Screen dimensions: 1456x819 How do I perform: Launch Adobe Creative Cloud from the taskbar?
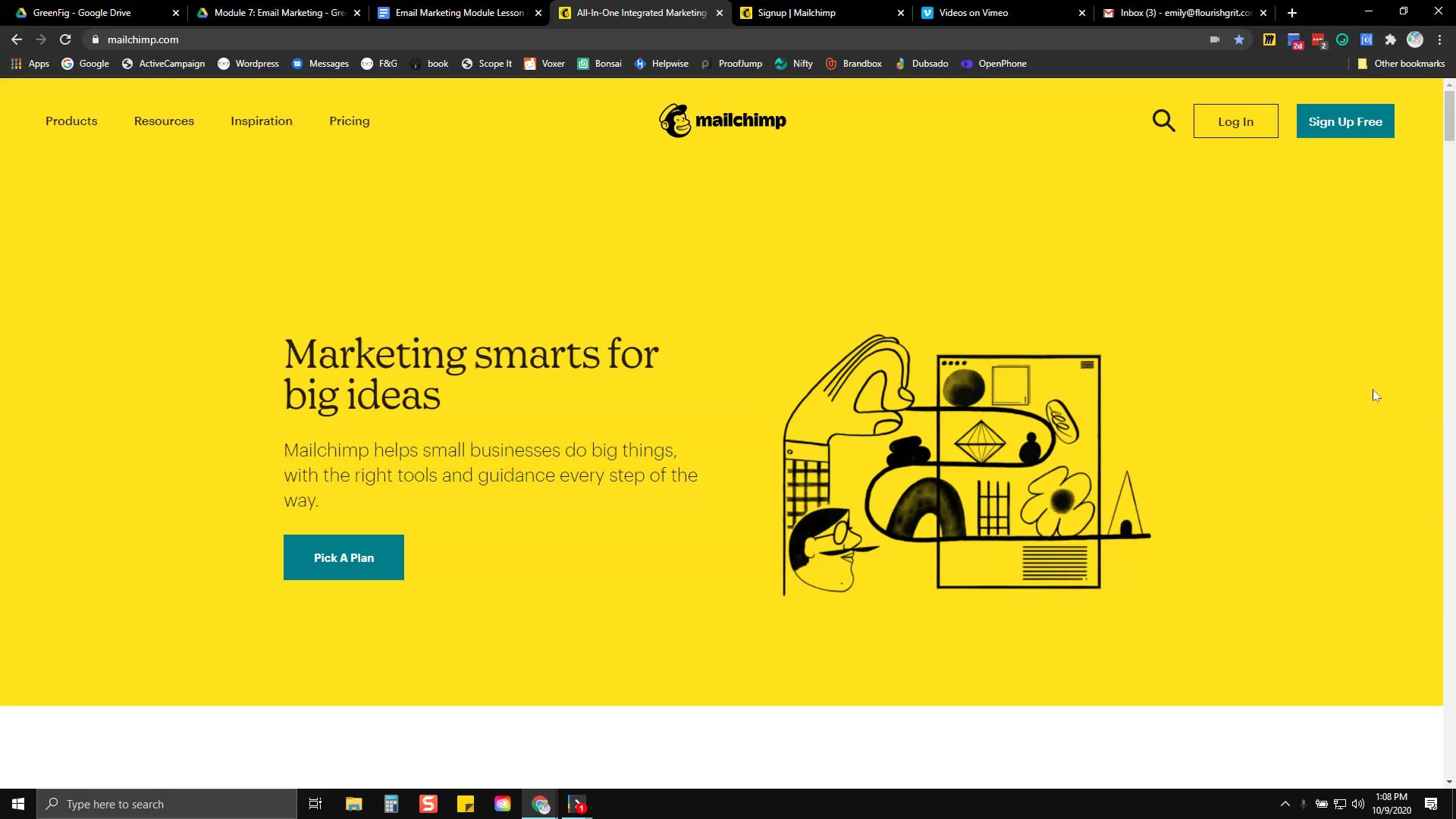coord(503,804)
